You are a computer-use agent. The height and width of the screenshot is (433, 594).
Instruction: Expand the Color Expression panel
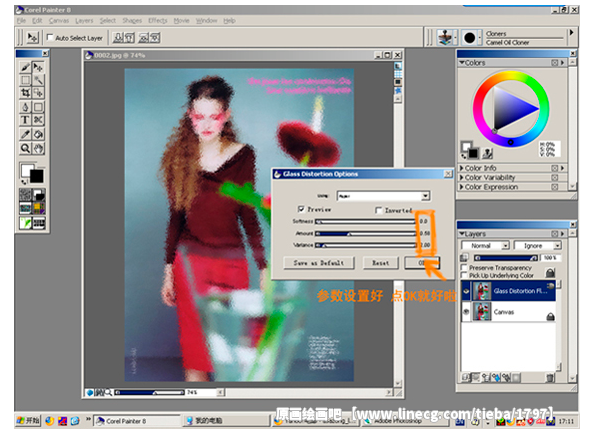[461, 187]
